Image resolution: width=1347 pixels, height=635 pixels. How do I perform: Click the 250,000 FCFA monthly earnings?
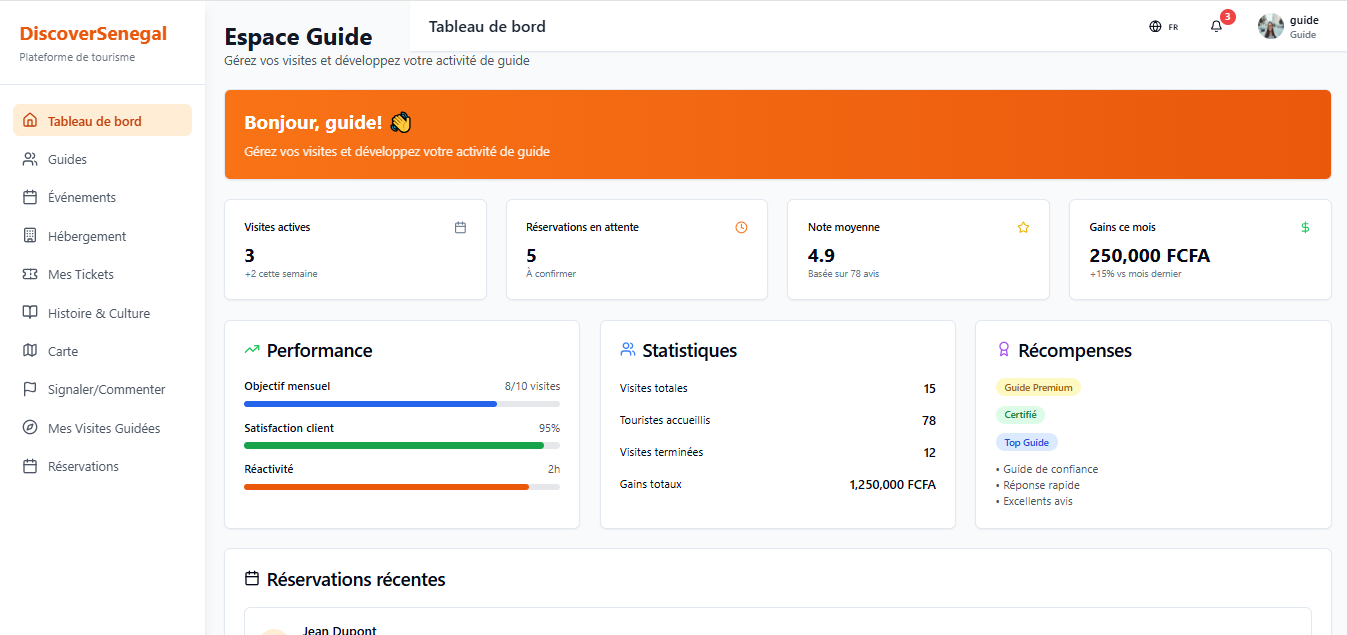coord(1149,255)
